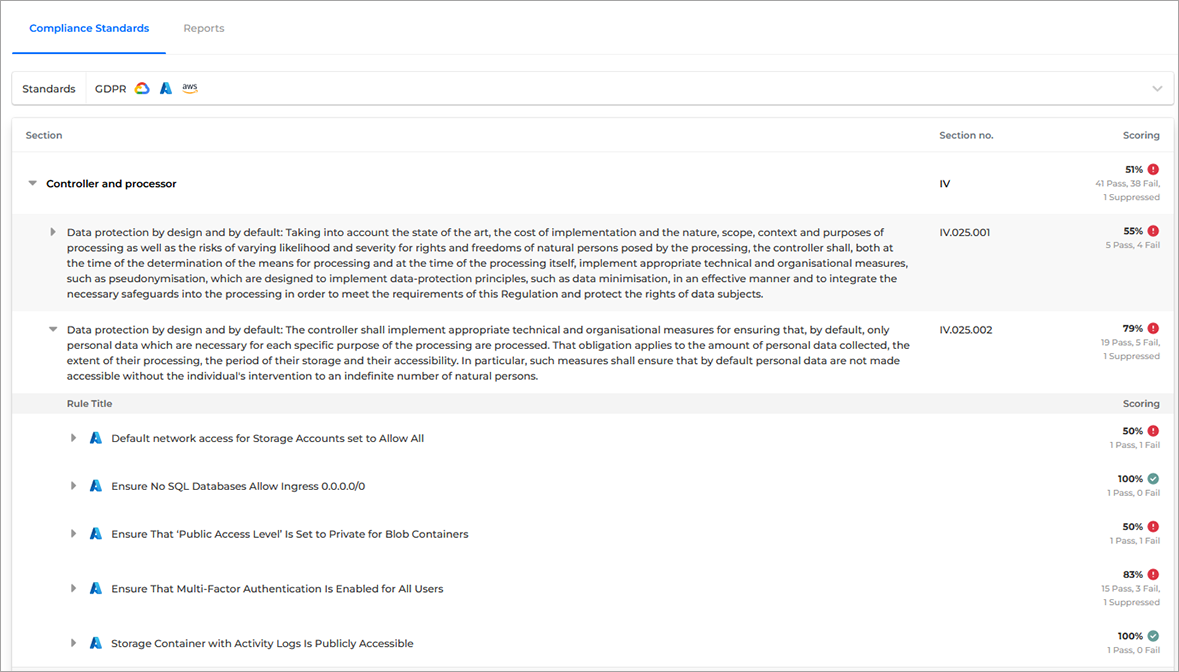
Task: Select the Google Cloud standards icon
Action: tap(142, 88)
